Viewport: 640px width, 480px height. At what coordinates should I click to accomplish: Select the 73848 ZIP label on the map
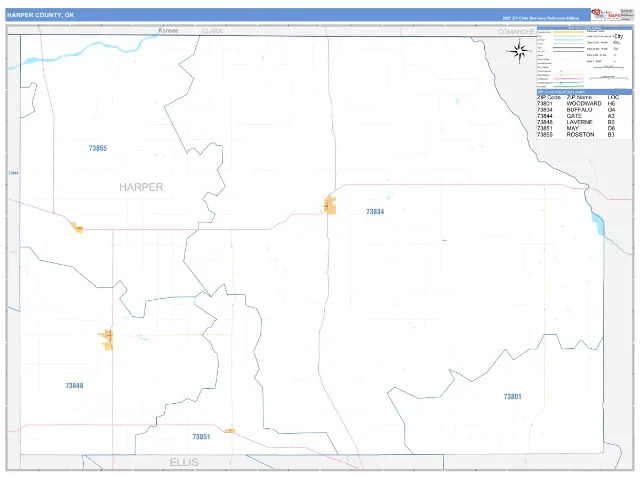coord(74,385)
